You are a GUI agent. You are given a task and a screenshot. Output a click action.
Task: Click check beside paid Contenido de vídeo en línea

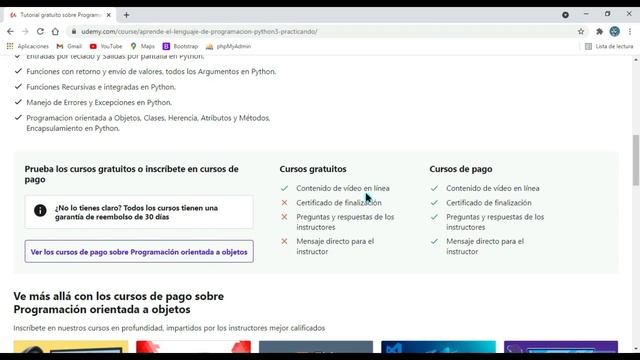(434, 188)
